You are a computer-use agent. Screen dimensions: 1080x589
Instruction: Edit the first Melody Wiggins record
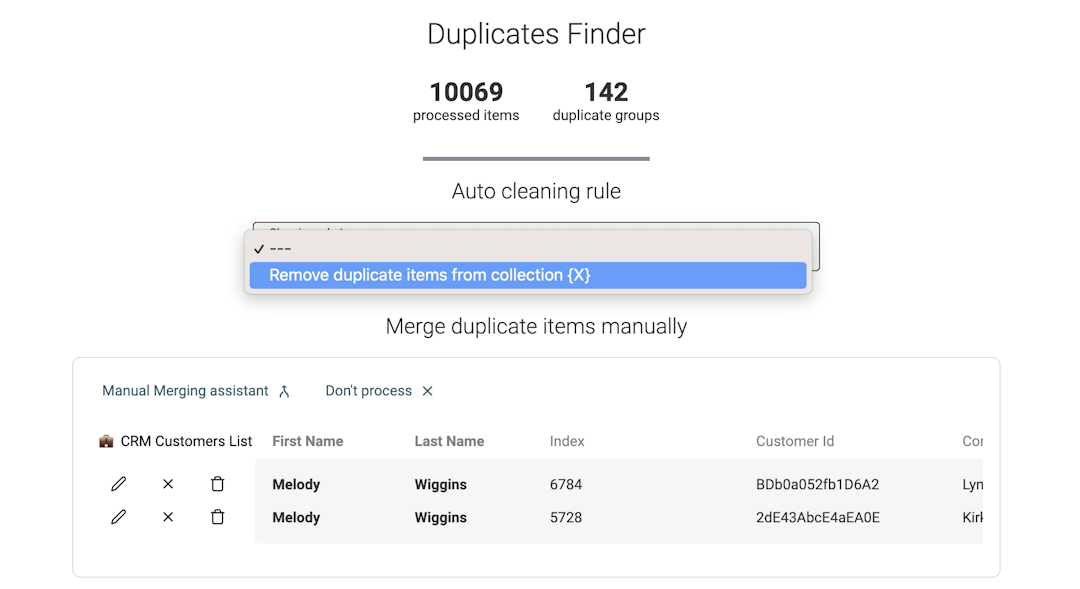tap(118, 483)
